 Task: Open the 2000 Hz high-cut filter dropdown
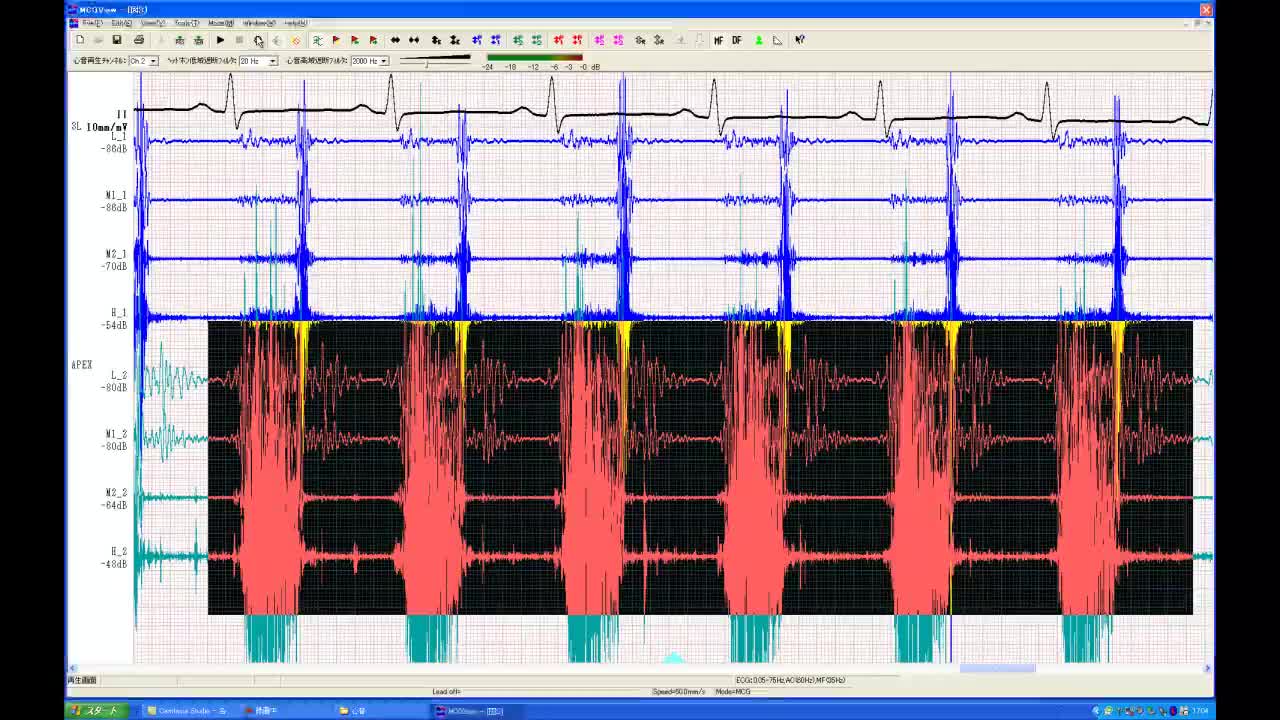[x=383, y=61]
